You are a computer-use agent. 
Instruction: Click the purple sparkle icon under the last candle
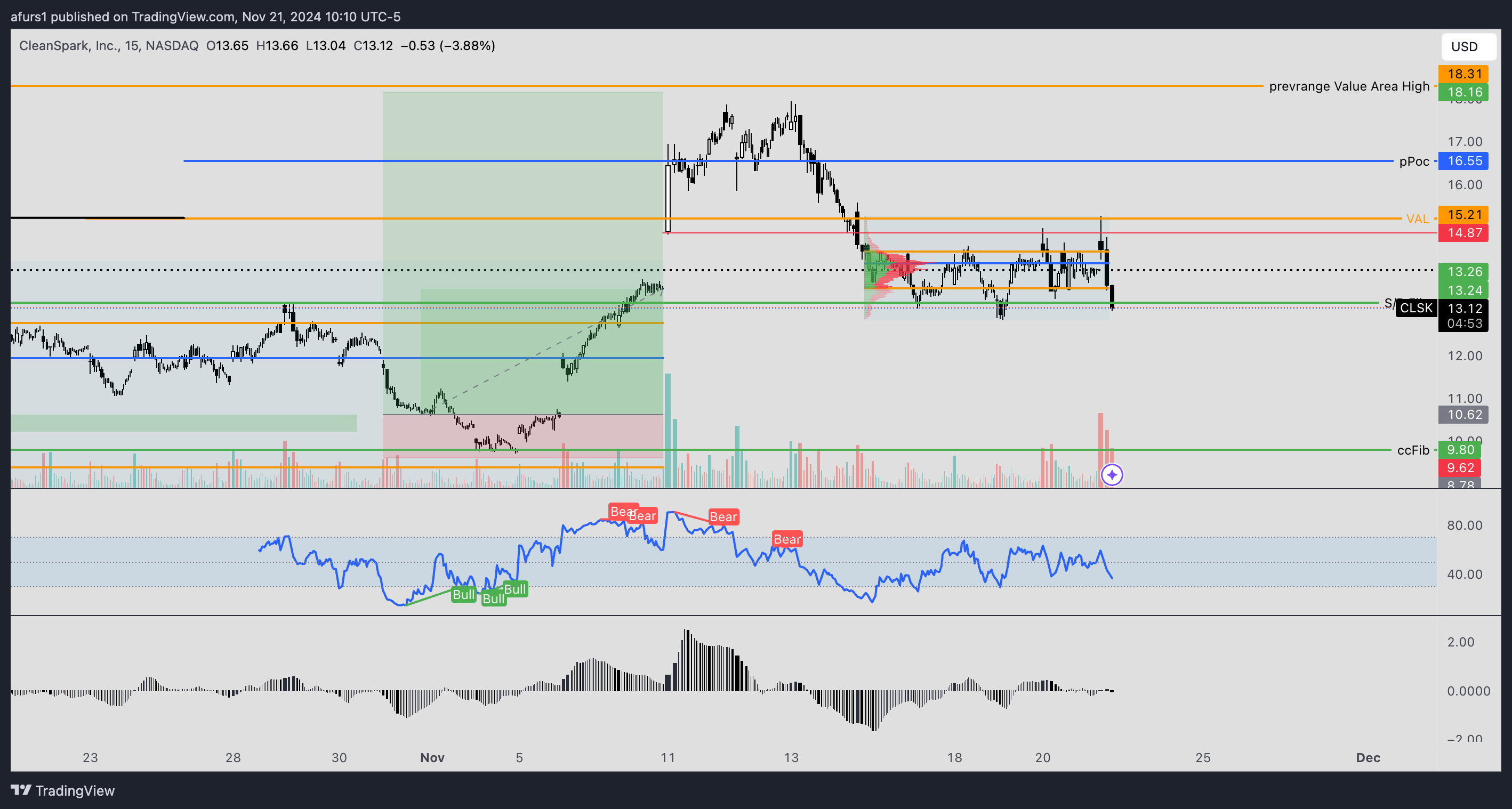point(1112,475)
